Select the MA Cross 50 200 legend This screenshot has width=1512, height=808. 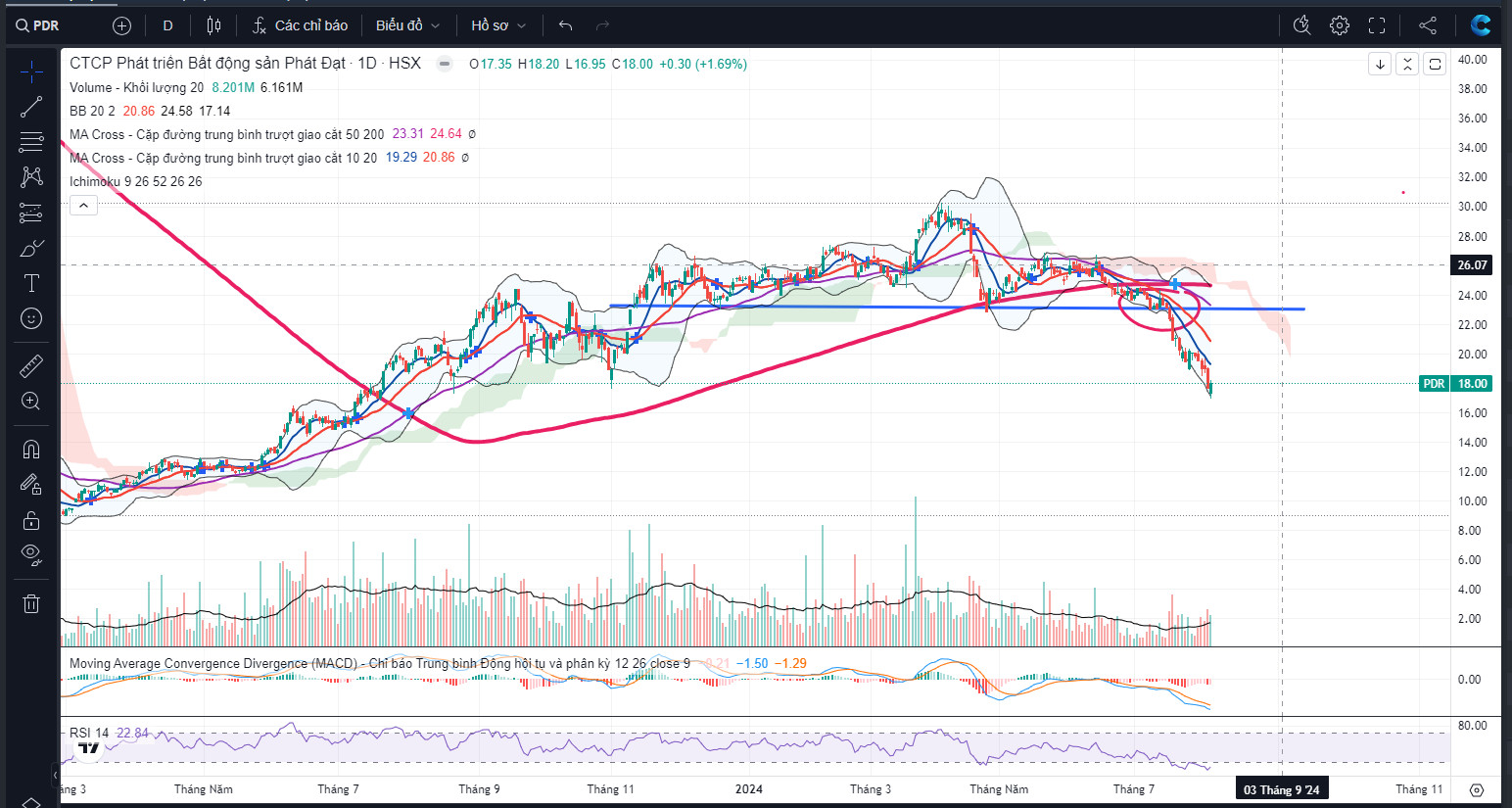click(x=226, y=134)
